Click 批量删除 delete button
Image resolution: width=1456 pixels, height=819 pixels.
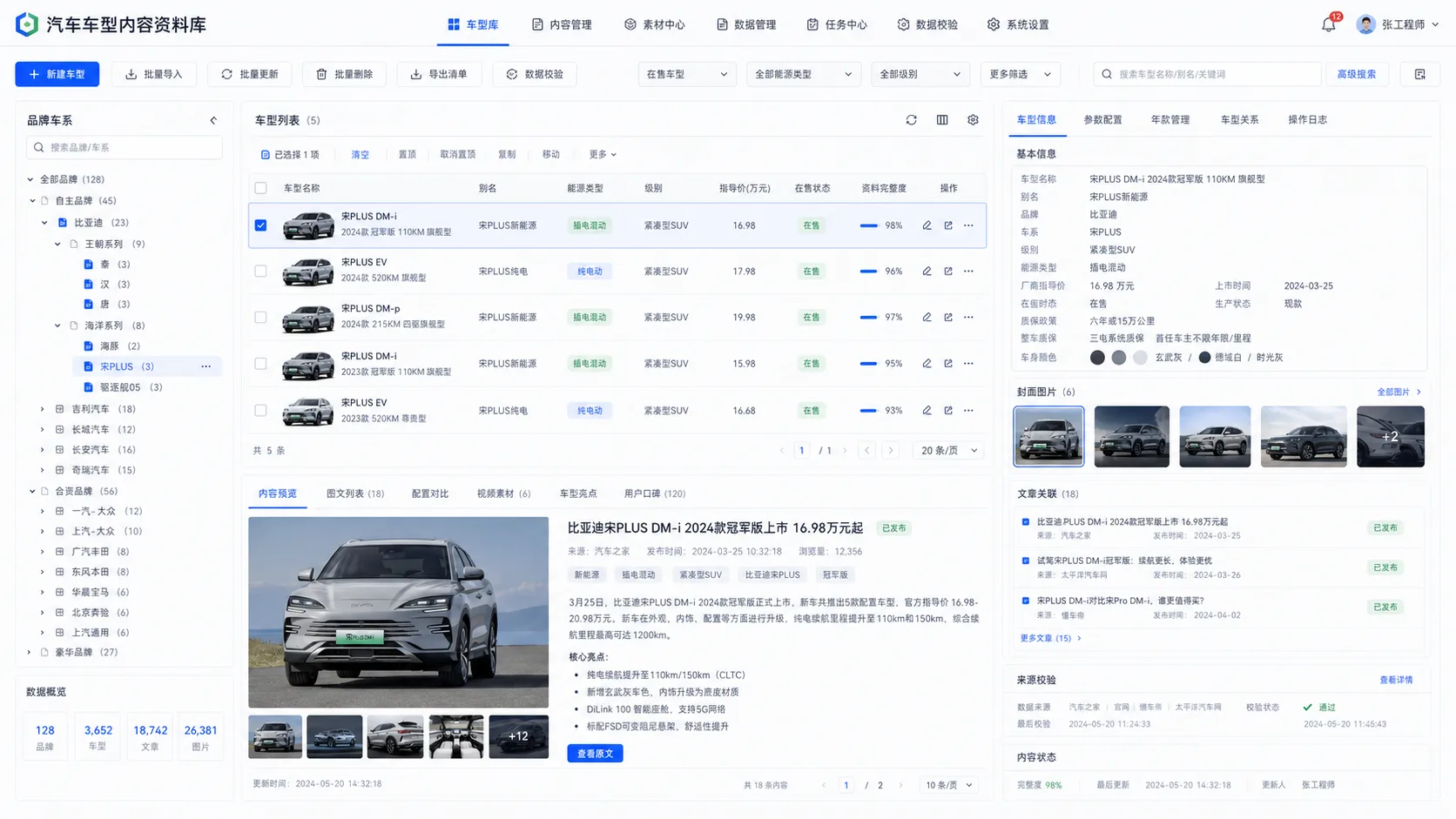click(x=345, y=74)
